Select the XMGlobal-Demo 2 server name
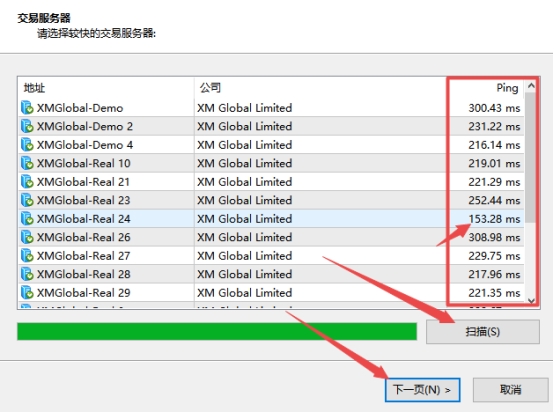Screen dimensions: 554x413 click(85, 126)
